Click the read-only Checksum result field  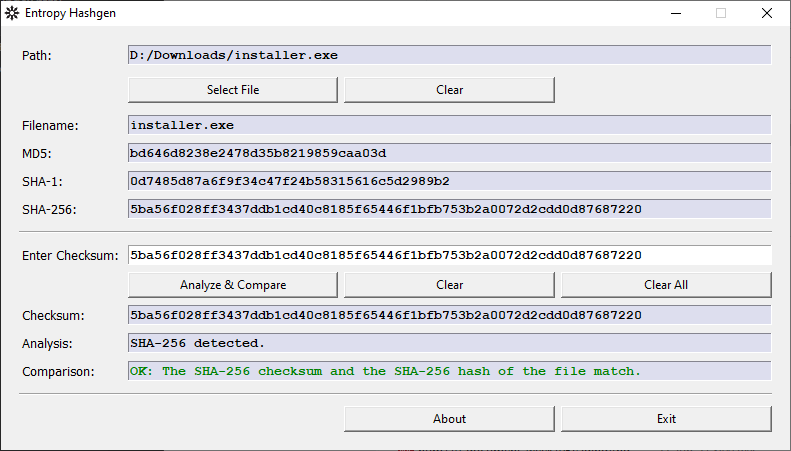click(x=449, y=315)
